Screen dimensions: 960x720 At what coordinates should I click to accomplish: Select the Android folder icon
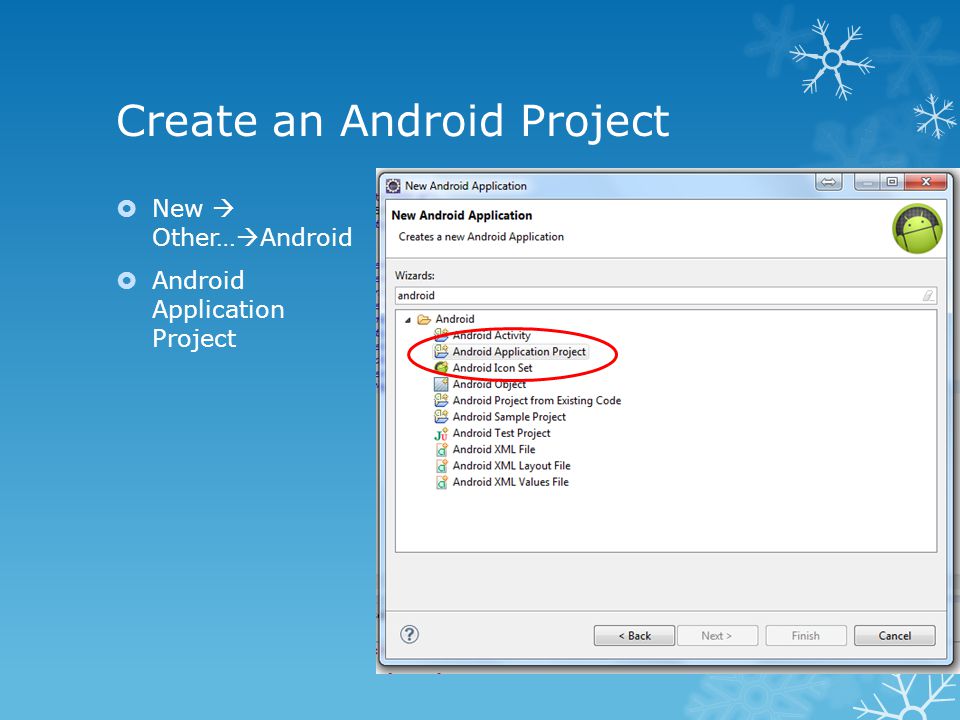pos(424,319)
